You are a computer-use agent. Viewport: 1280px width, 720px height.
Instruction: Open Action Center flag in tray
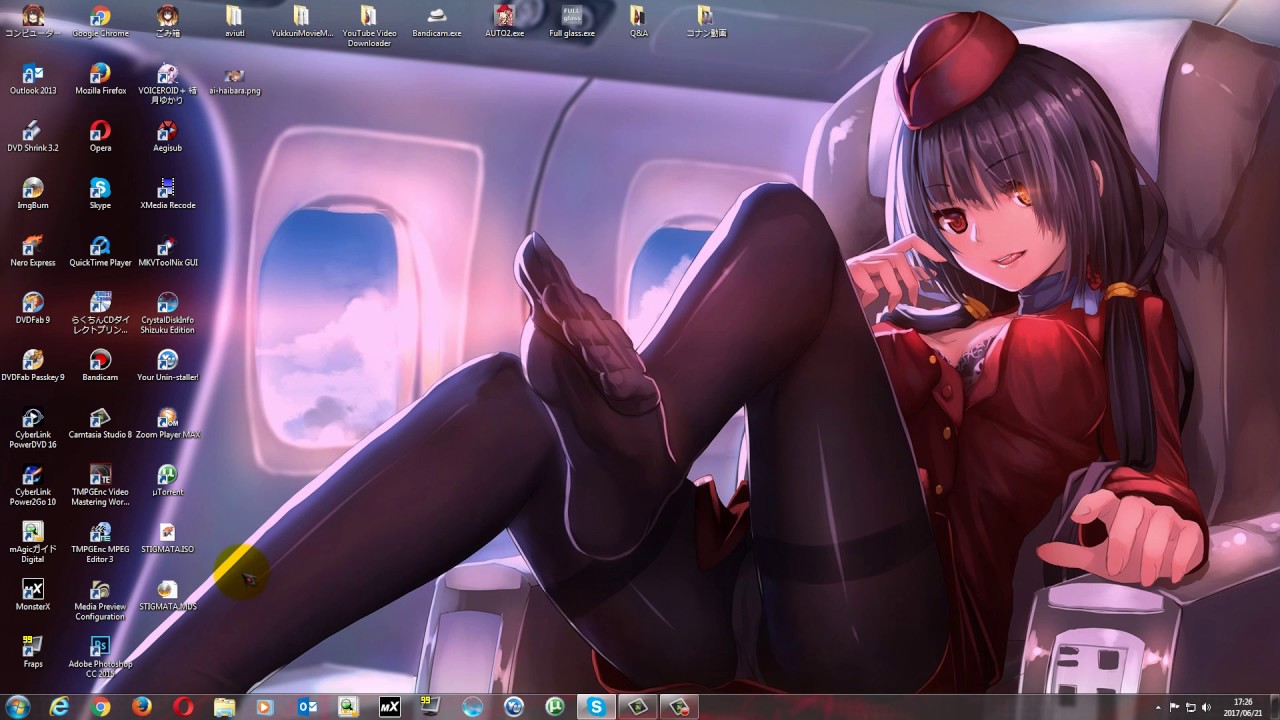(1175, 708)
